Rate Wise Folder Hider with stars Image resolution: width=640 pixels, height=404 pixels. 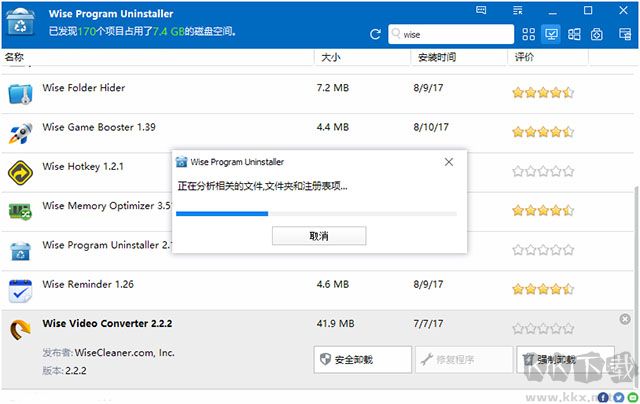543,93
